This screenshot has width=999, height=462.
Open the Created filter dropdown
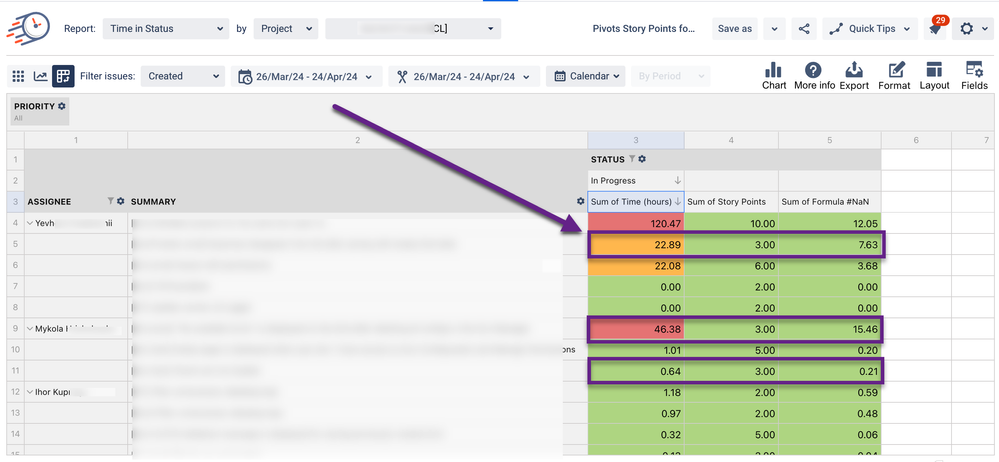(x=182, y=76)
